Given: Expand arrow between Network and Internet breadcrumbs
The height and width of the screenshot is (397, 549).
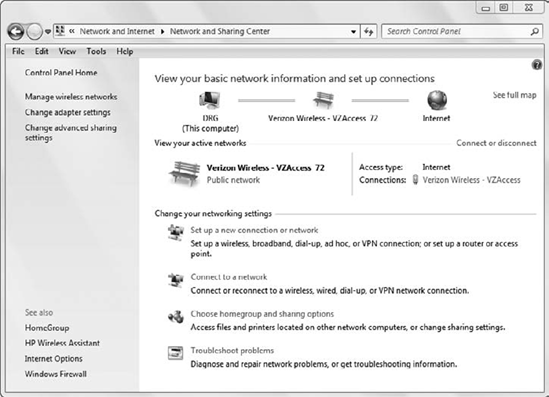Looking at the screenshot, I should point(162,32).
